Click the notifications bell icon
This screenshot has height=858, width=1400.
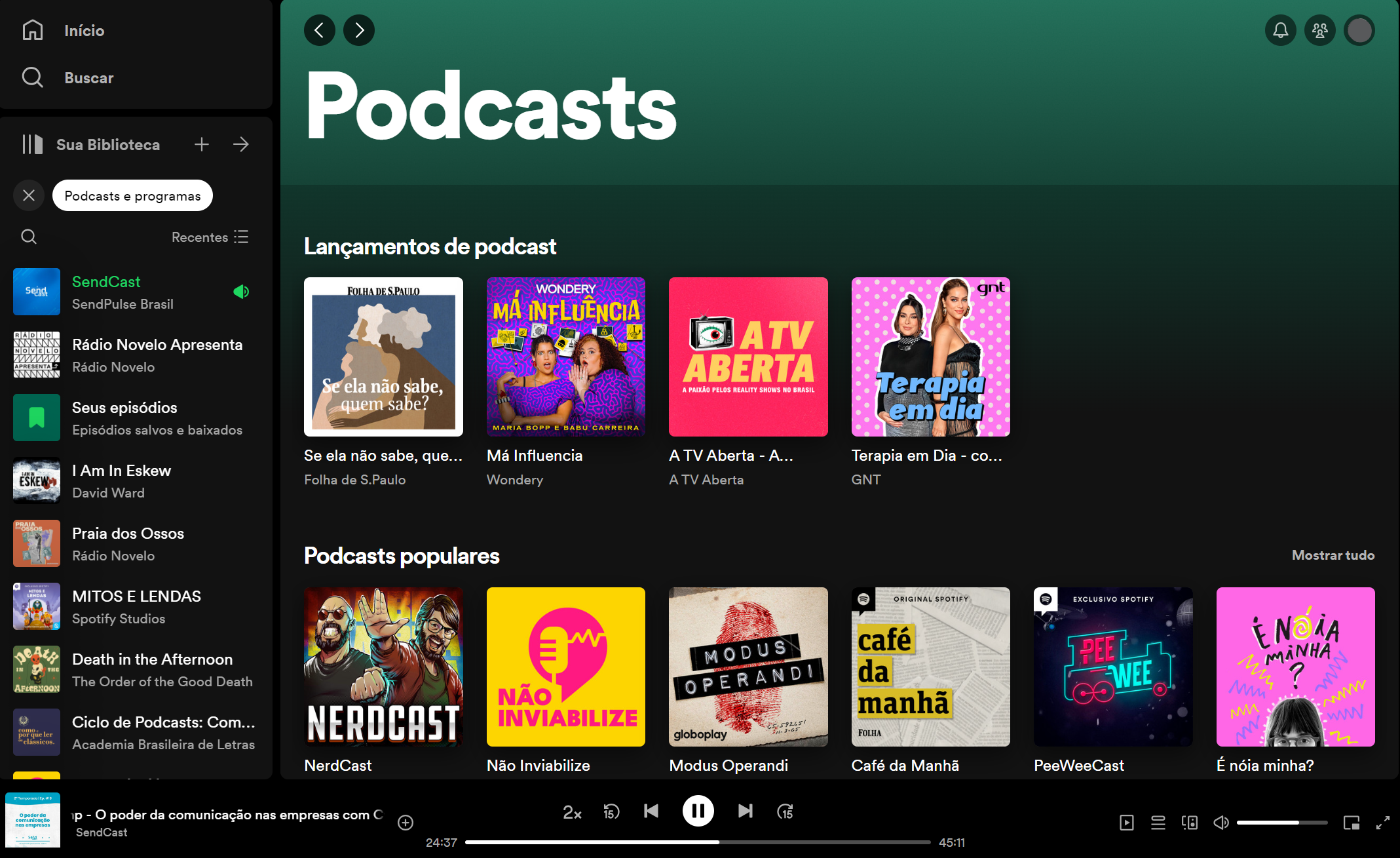pos(1281,30)
